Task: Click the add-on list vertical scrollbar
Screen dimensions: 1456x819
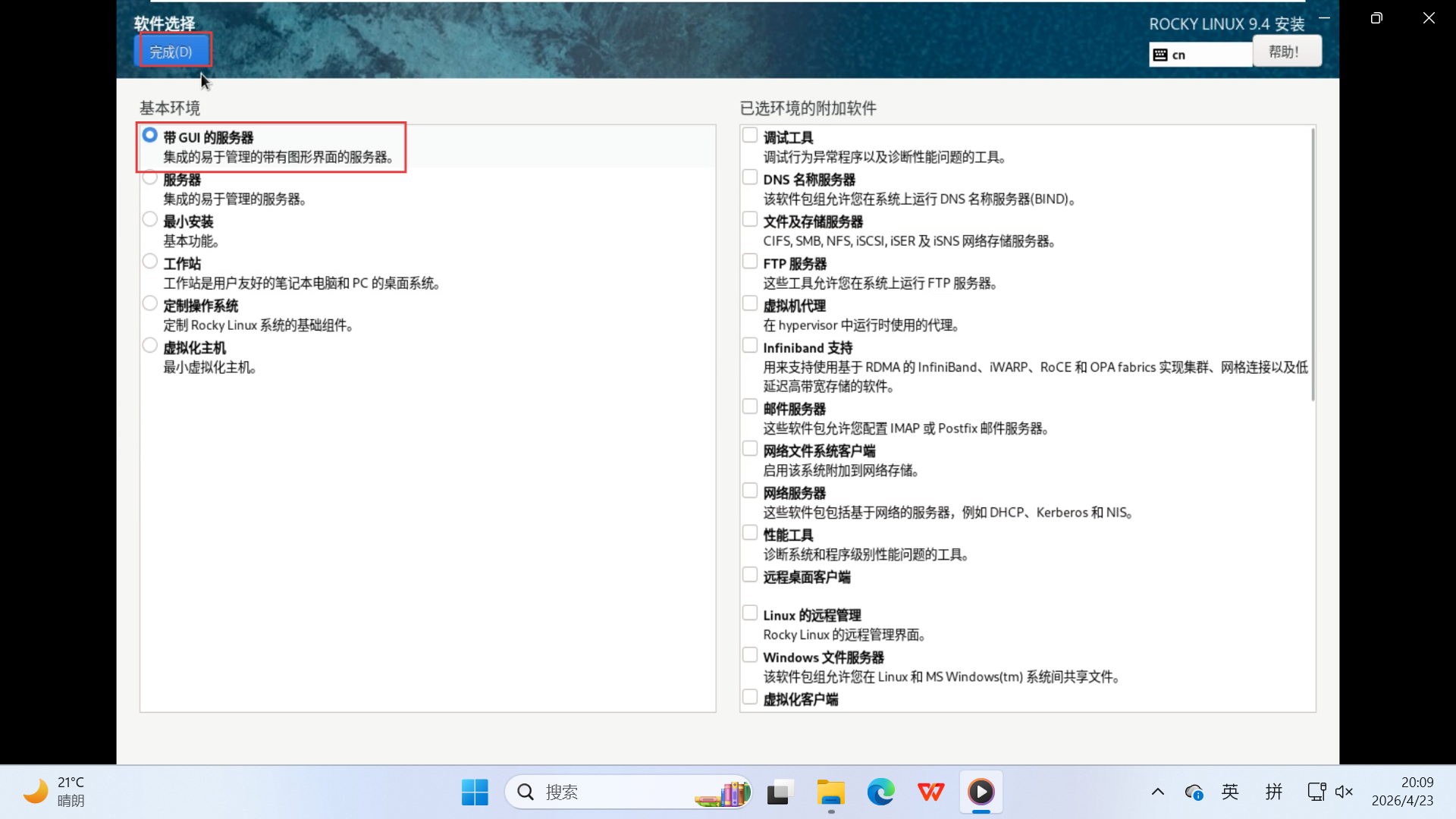Action: [x=1313, y=265]
